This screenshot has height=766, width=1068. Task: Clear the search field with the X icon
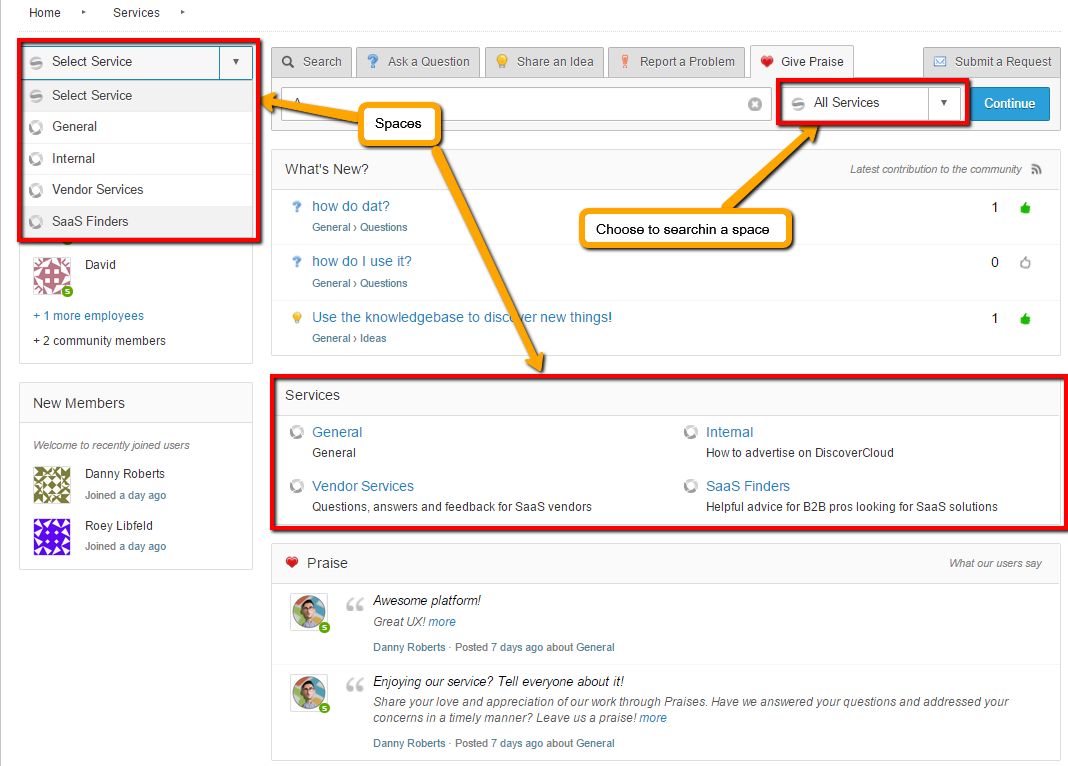755,104
